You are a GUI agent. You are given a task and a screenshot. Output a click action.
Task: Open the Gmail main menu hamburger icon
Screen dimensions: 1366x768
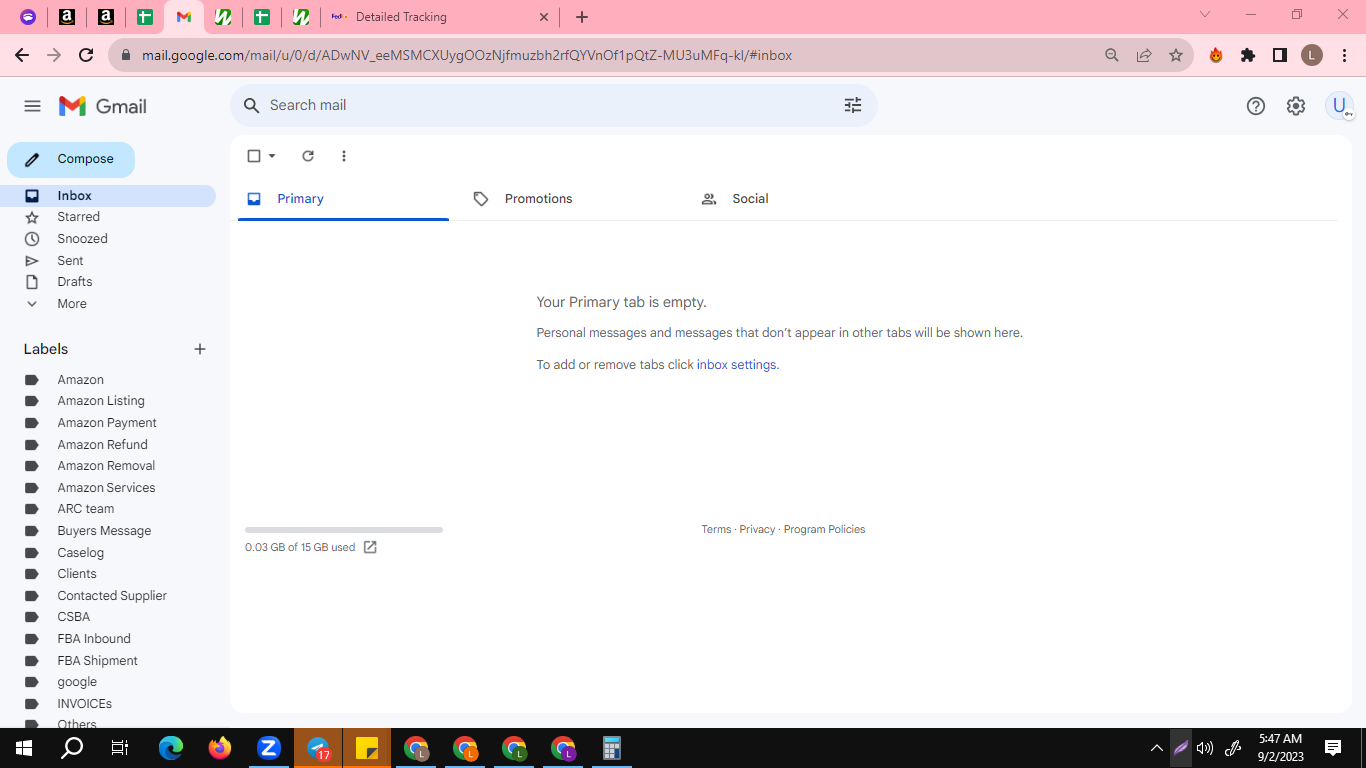pos(32,106)
